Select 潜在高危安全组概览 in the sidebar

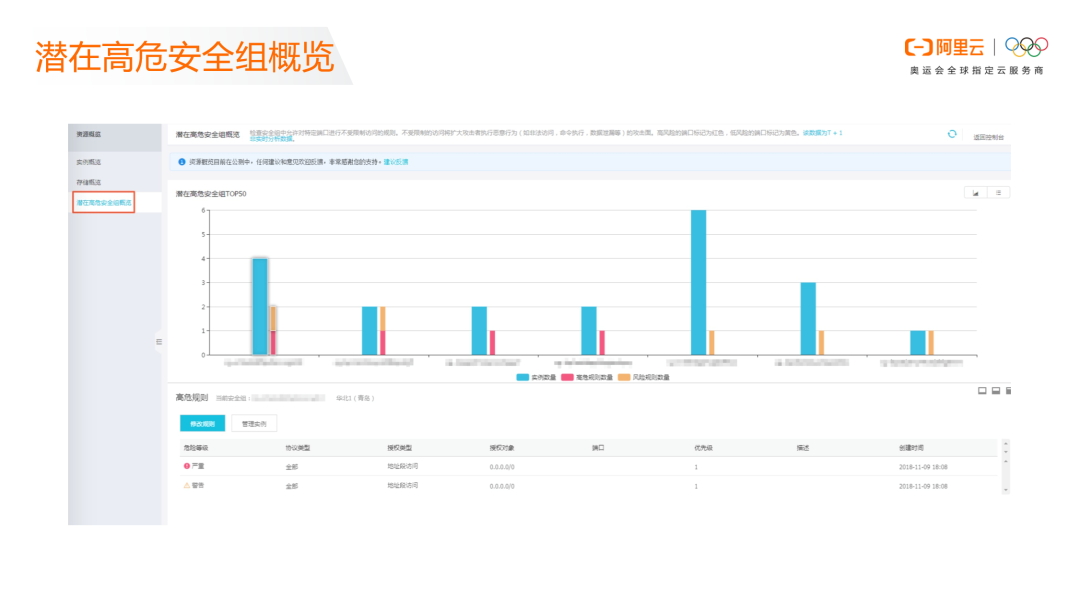click(x=103, y=203)
